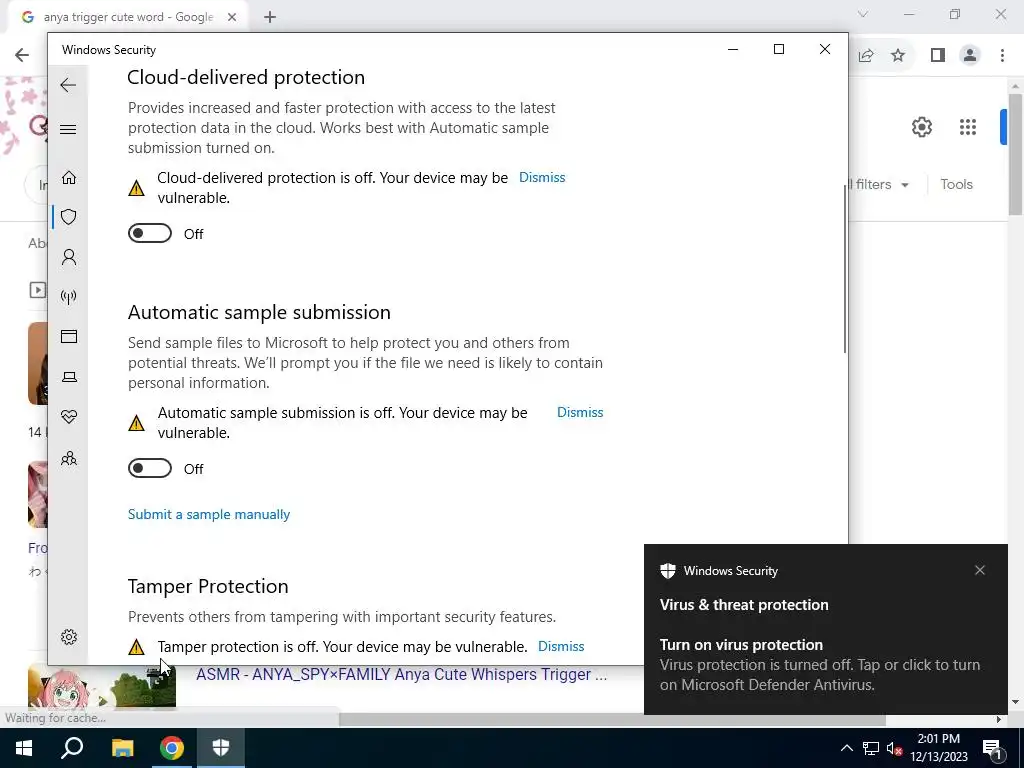The width and height of the screenshot is (1024, 768).
Task: Open Device security laptop icon
Action: [69, 377]
